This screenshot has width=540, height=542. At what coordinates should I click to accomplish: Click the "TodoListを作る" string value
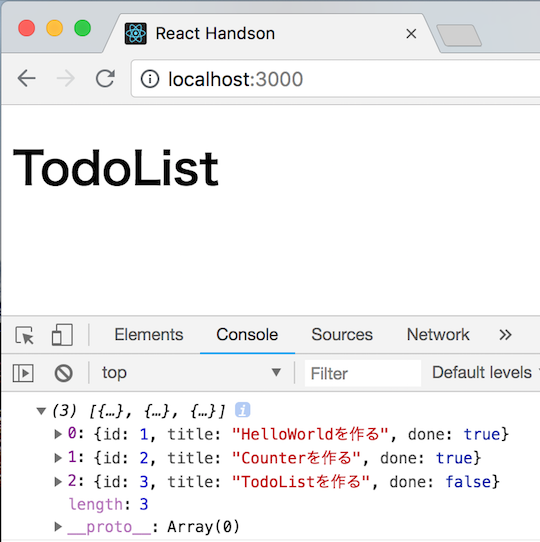301,482
